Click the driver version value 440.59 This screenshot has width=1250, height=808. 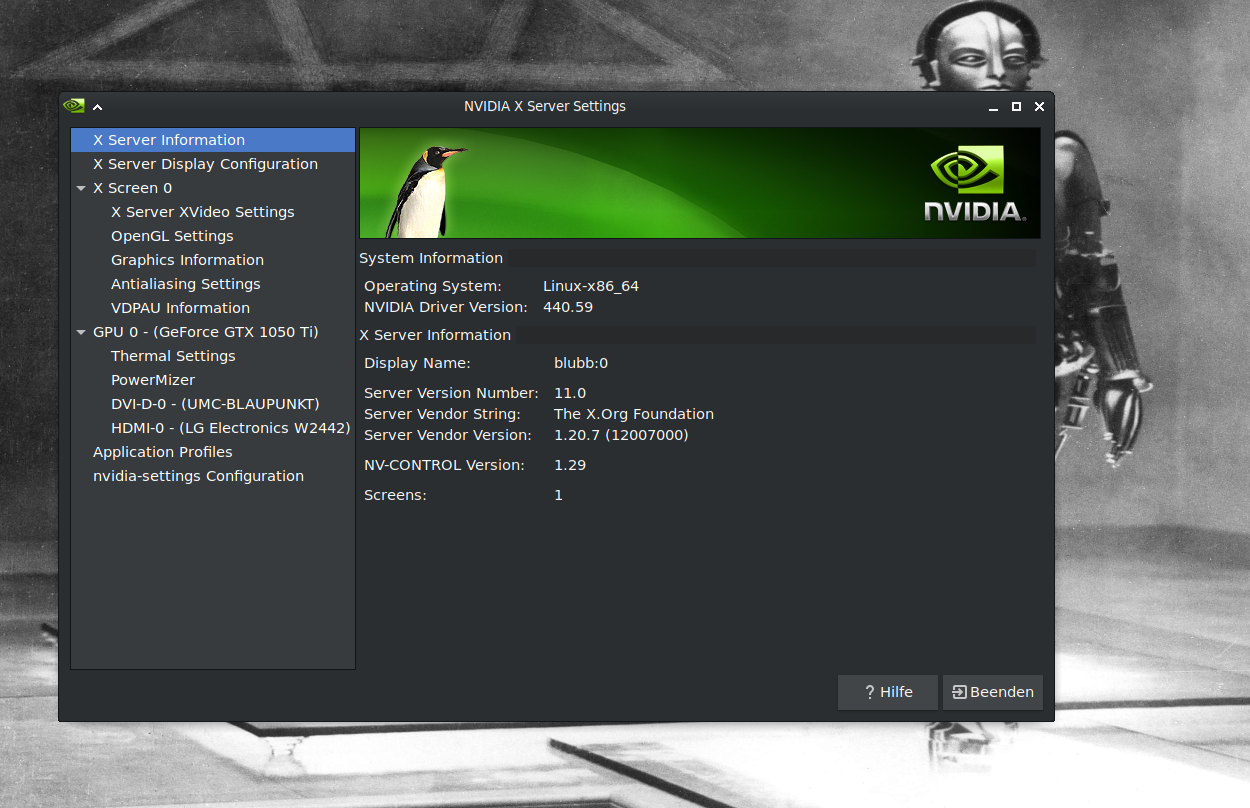pyautogui.click(x=568, y=307)
